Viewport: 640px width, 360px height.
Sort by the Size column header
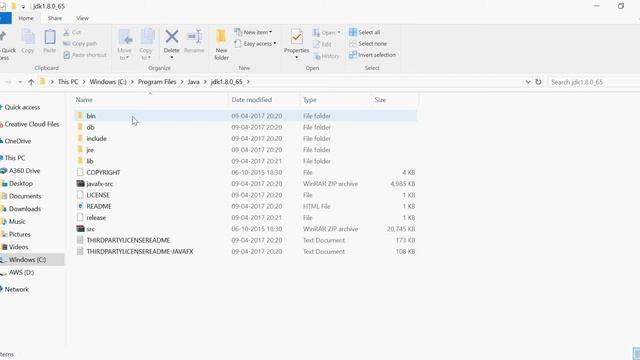pyautogui.click(x=380, y=100)
